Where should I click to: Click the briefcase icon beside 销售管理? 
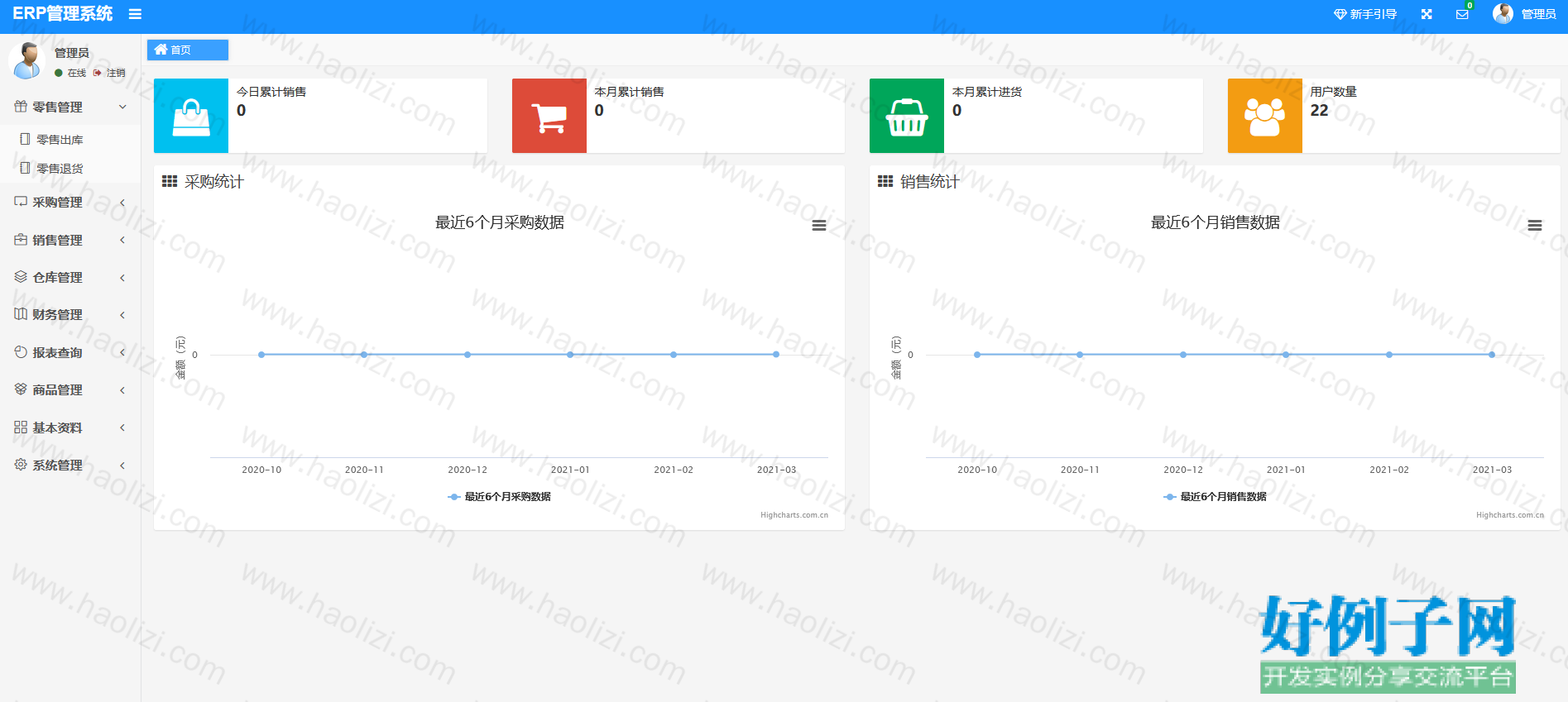[21, 239]
